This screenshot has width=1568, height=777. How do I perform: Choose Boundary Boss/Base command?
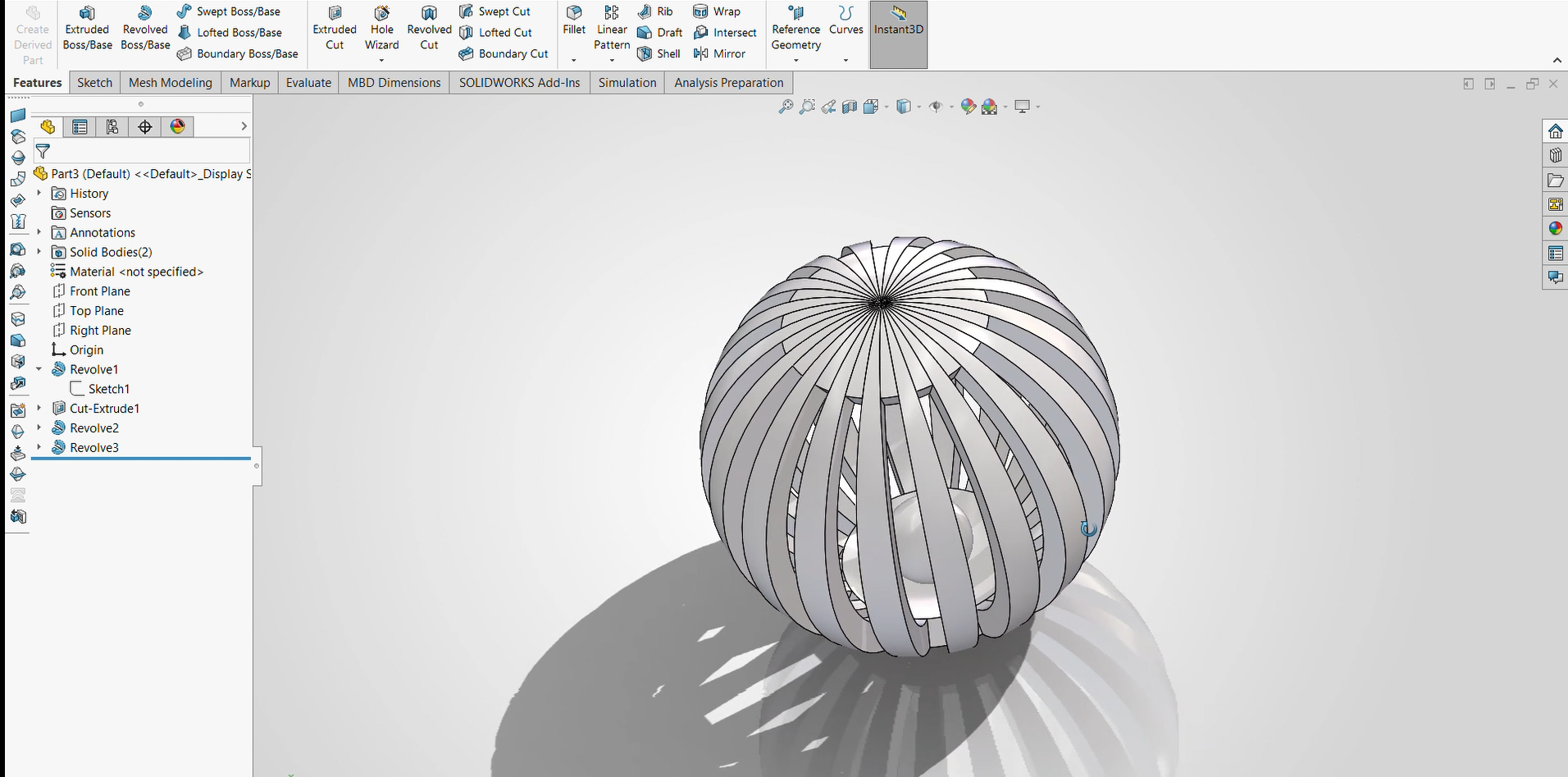[x=238, y=54]
